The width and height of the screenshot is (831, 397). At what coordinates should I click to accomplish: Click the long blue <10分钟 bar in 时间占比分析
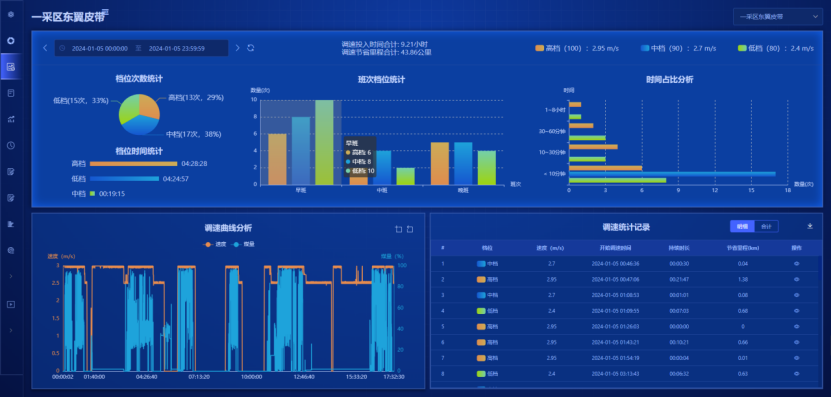click(672, 173)
